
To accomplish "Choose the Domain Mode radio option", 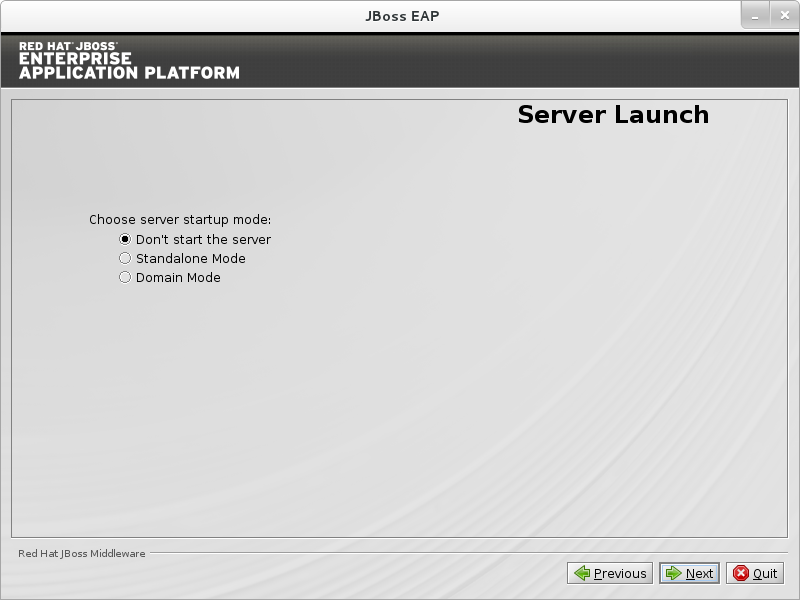I will [125, 277].
